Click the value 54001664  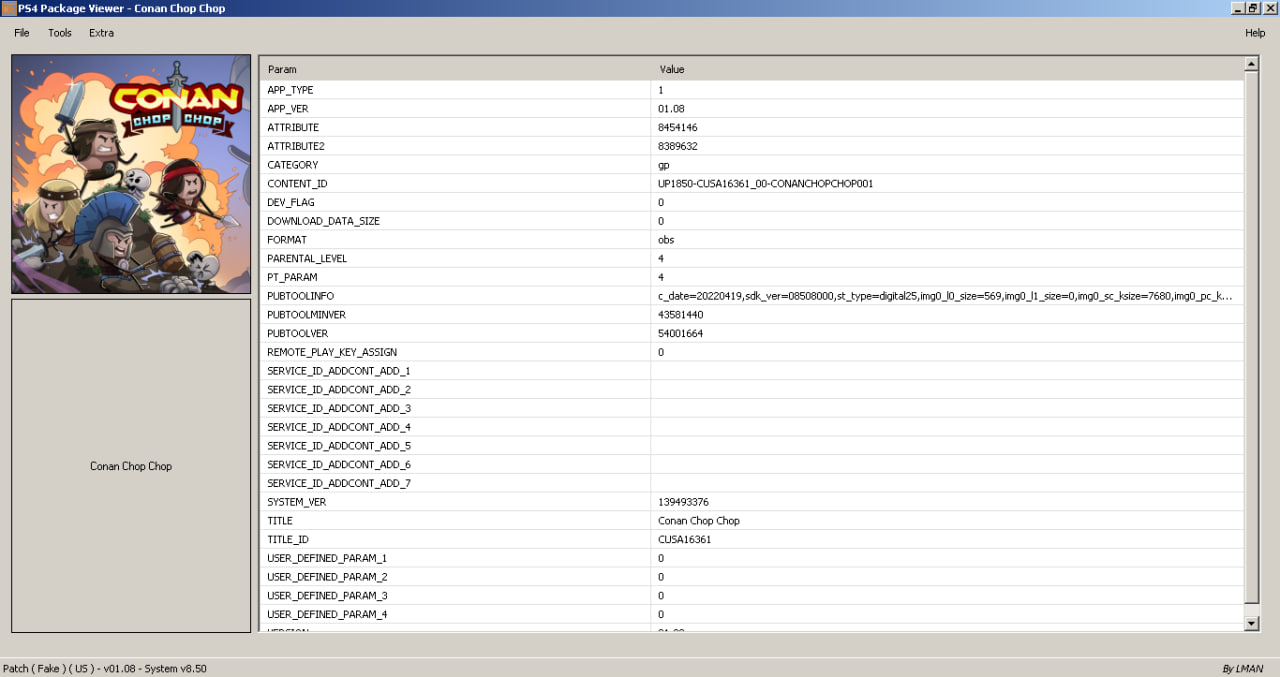680,333
